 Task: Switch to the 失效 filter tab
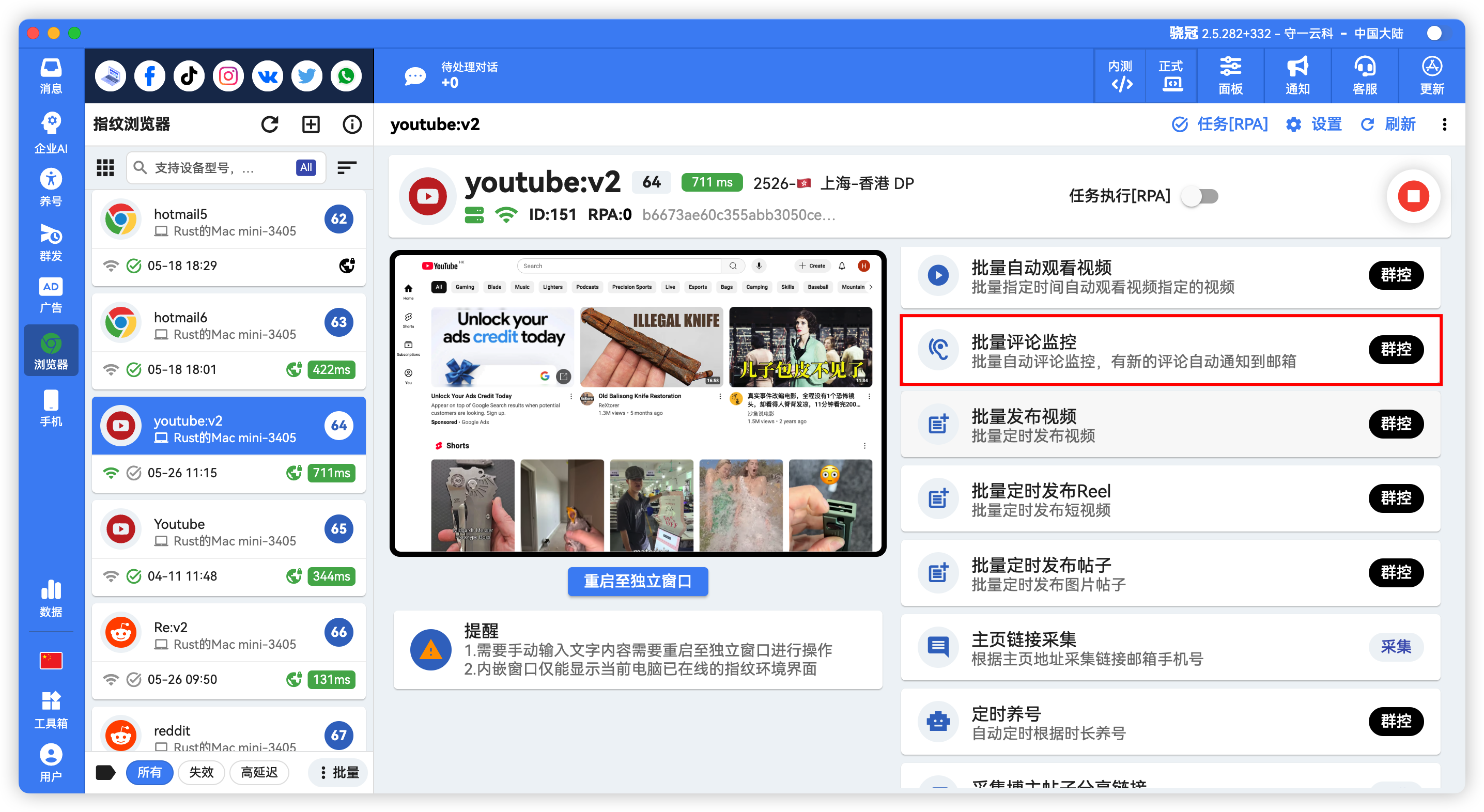click(x=201, y=773)
